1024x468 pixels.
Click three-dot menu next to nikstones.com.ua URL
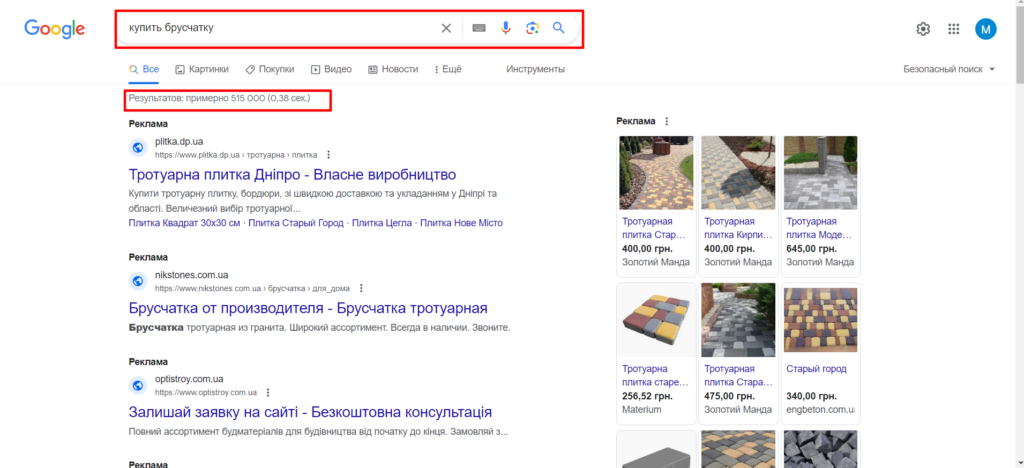click(361, 288)
